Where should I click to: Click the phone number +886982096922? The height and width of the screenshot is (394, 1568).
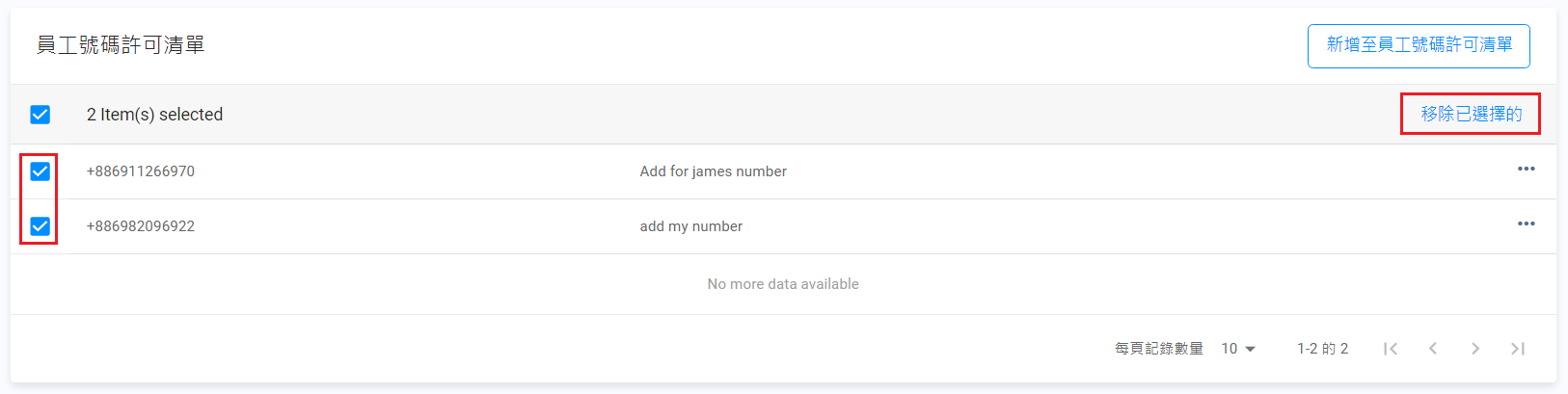tap(141, 226)
